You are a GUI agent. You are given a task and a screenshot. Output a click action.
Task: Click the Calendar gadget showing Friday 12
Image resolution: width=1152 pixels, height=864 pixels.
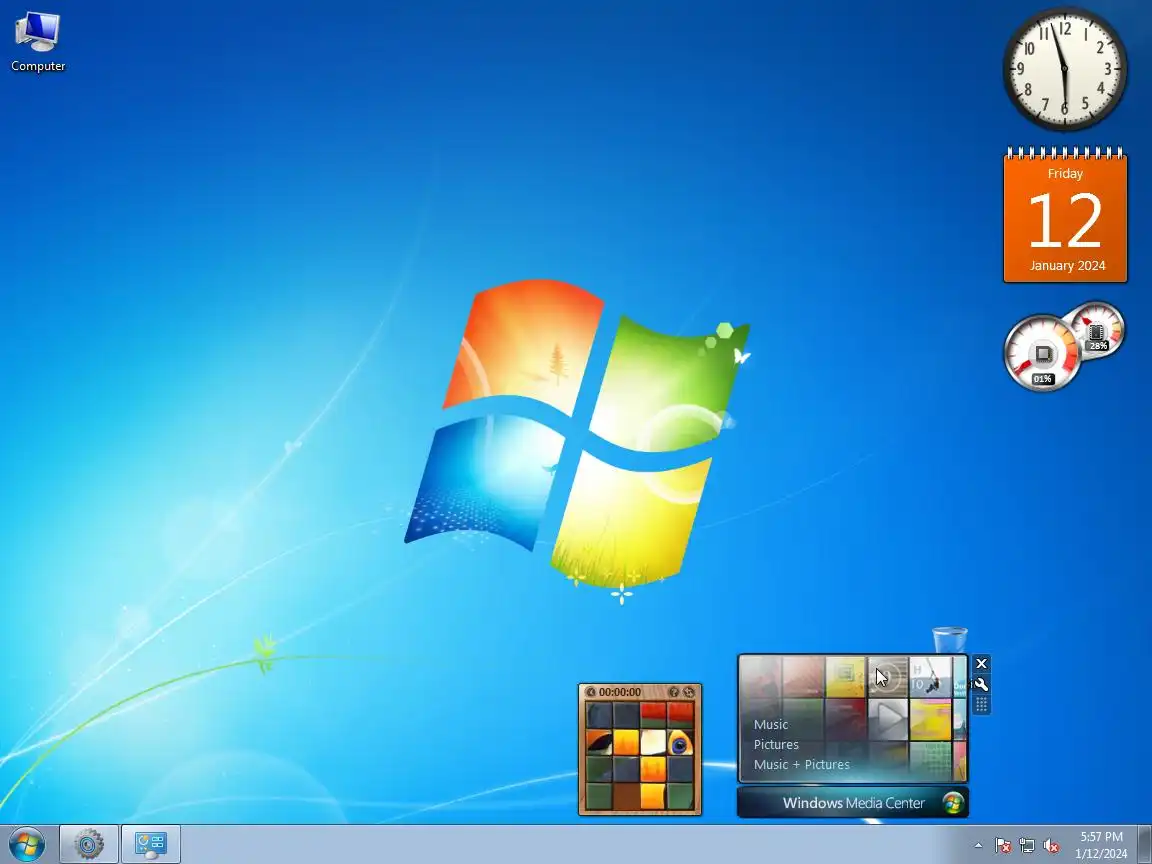1065,215
